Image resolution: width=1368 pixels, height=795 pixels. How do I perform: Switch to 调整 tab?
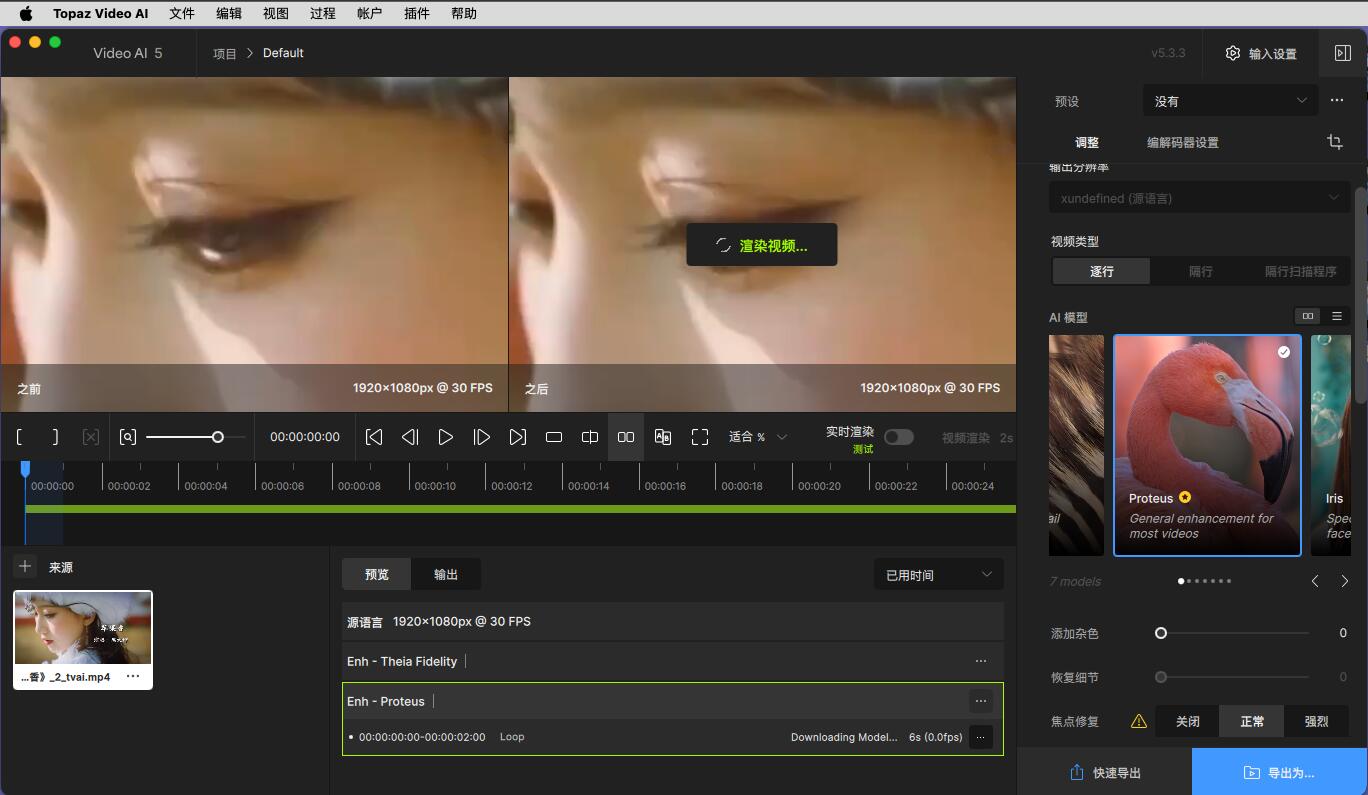tap(1087, 142)
